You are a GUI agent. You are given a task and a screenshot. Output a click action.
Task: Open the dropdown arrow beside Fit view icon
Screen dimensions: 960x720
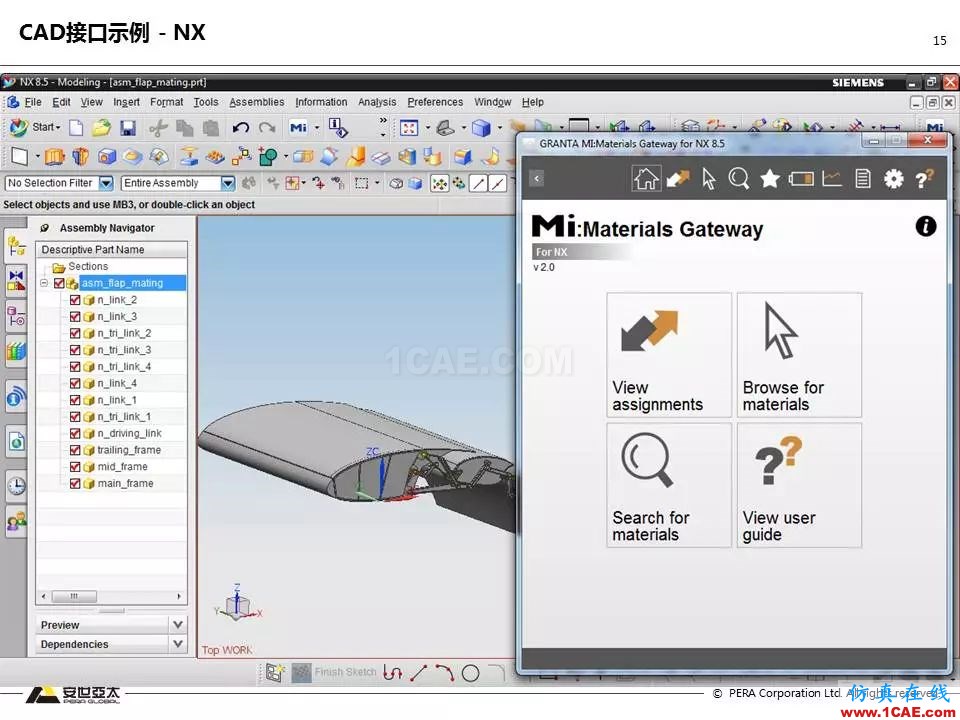[428, 127]
